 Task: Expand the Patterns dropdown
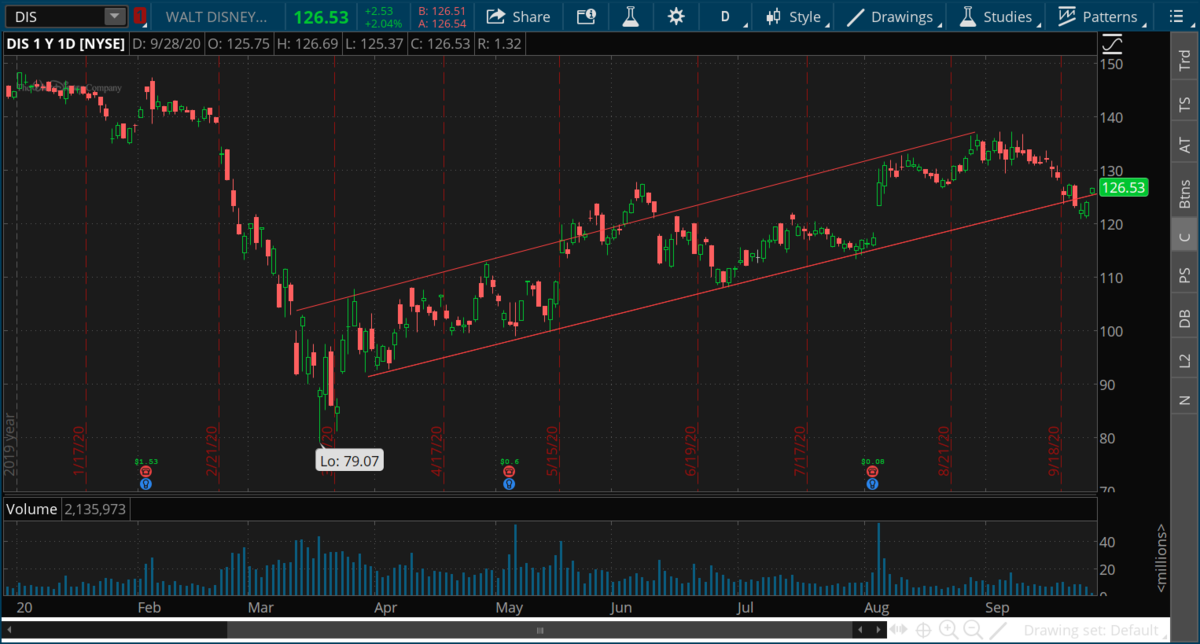click(1098, 17)
